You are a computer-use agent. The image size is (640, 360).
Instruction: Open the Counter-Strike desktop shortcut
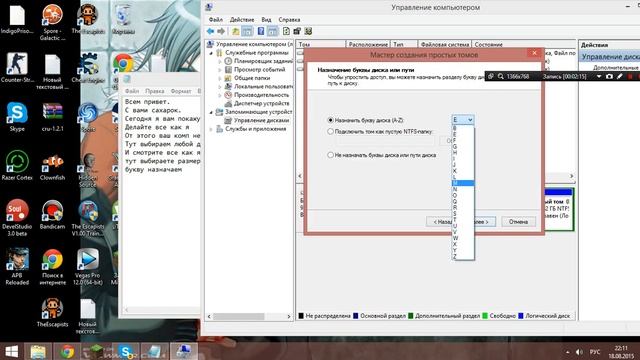[x=17, y=67]
